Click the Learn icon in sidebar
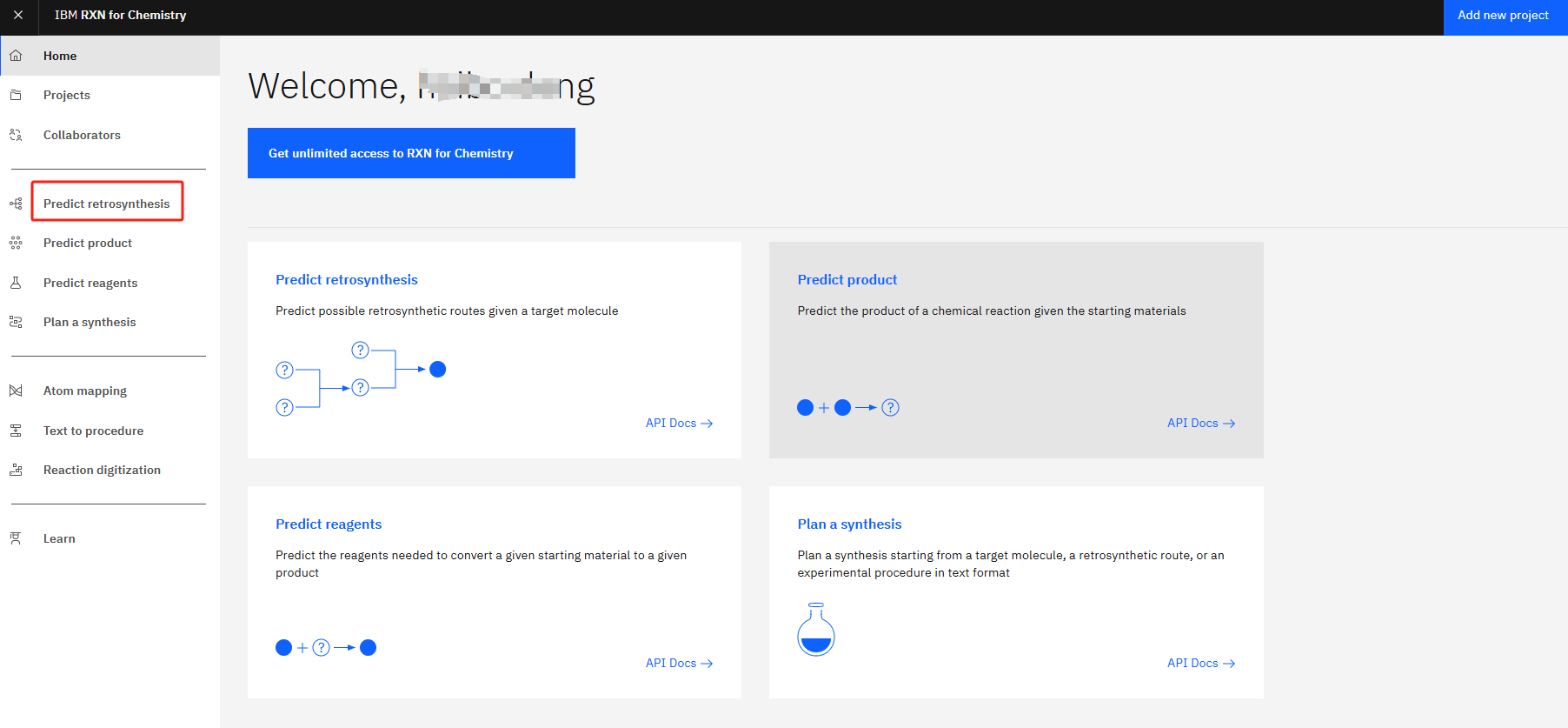This screenshot has width=1568, height=728. point(16,538)
